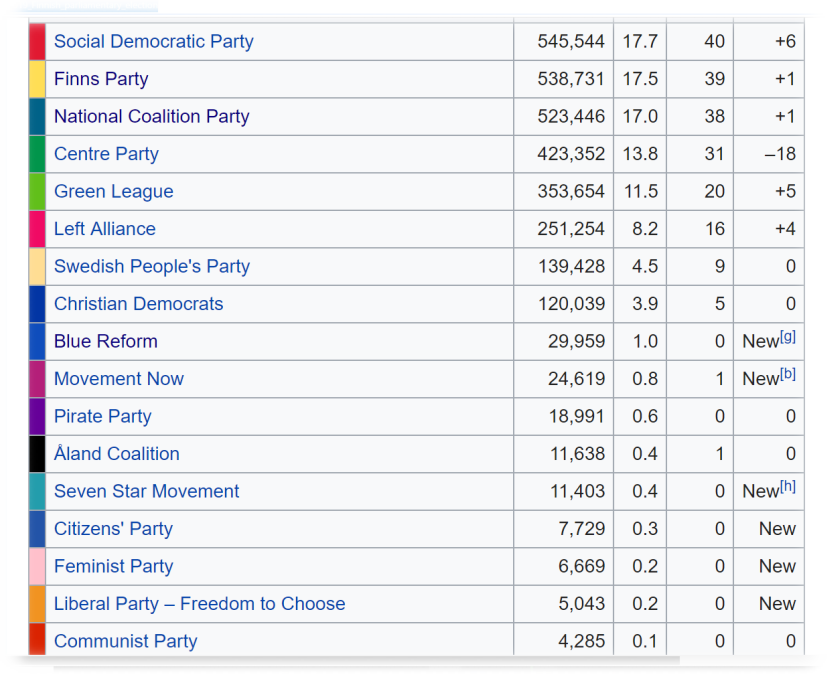Open the Seven Star Movement link
The width and height of the screenshot is (830, 679).
pos(147,491)
